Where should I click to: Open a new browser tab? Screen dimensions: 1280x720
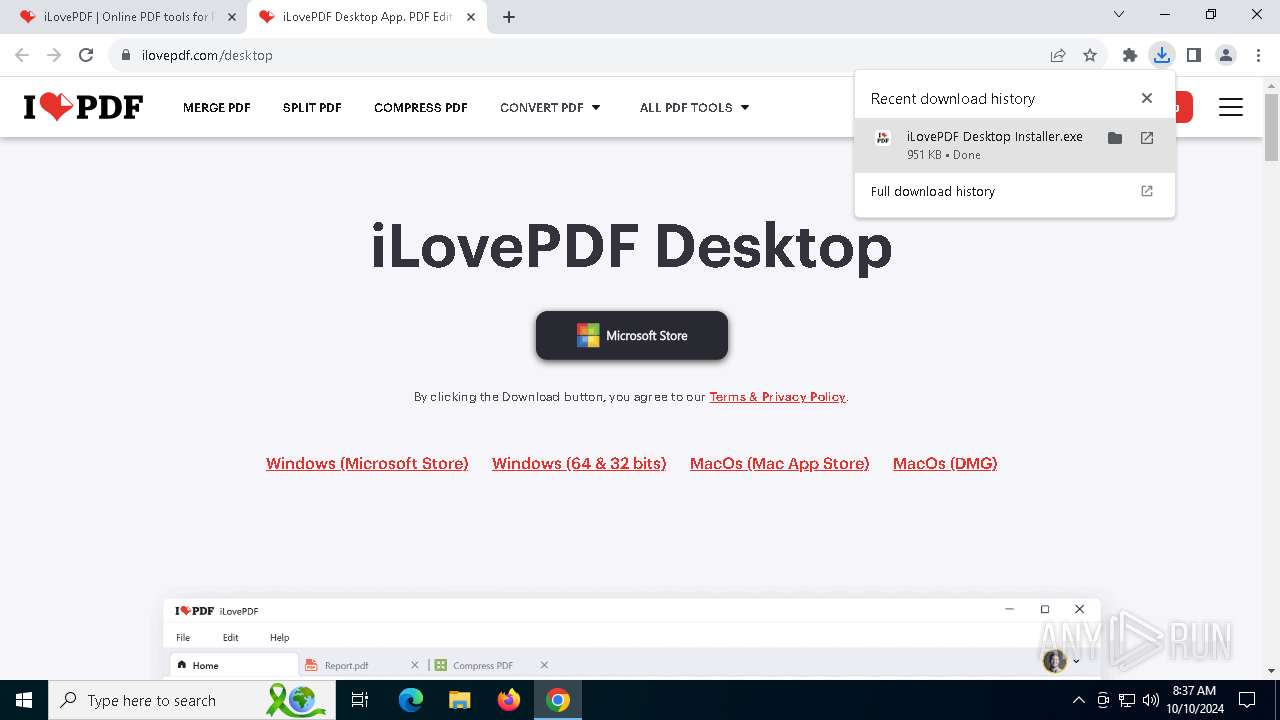(x=509, y=17)
